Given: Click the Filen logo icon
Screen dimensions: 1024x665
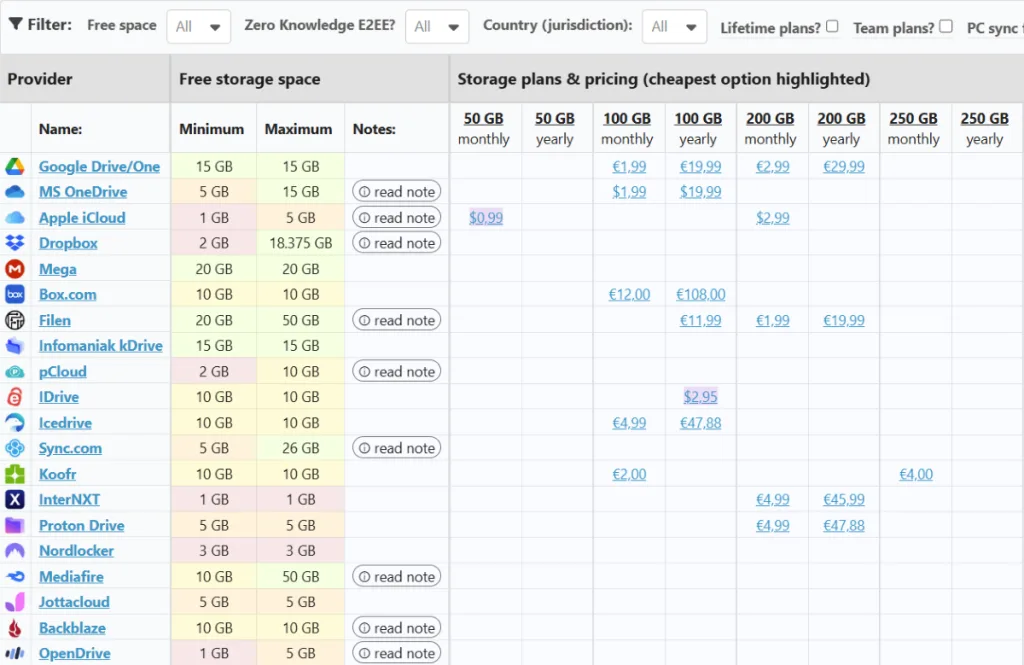Looking at the screenshot, I should pyautogui.click(x=15, y=320).
